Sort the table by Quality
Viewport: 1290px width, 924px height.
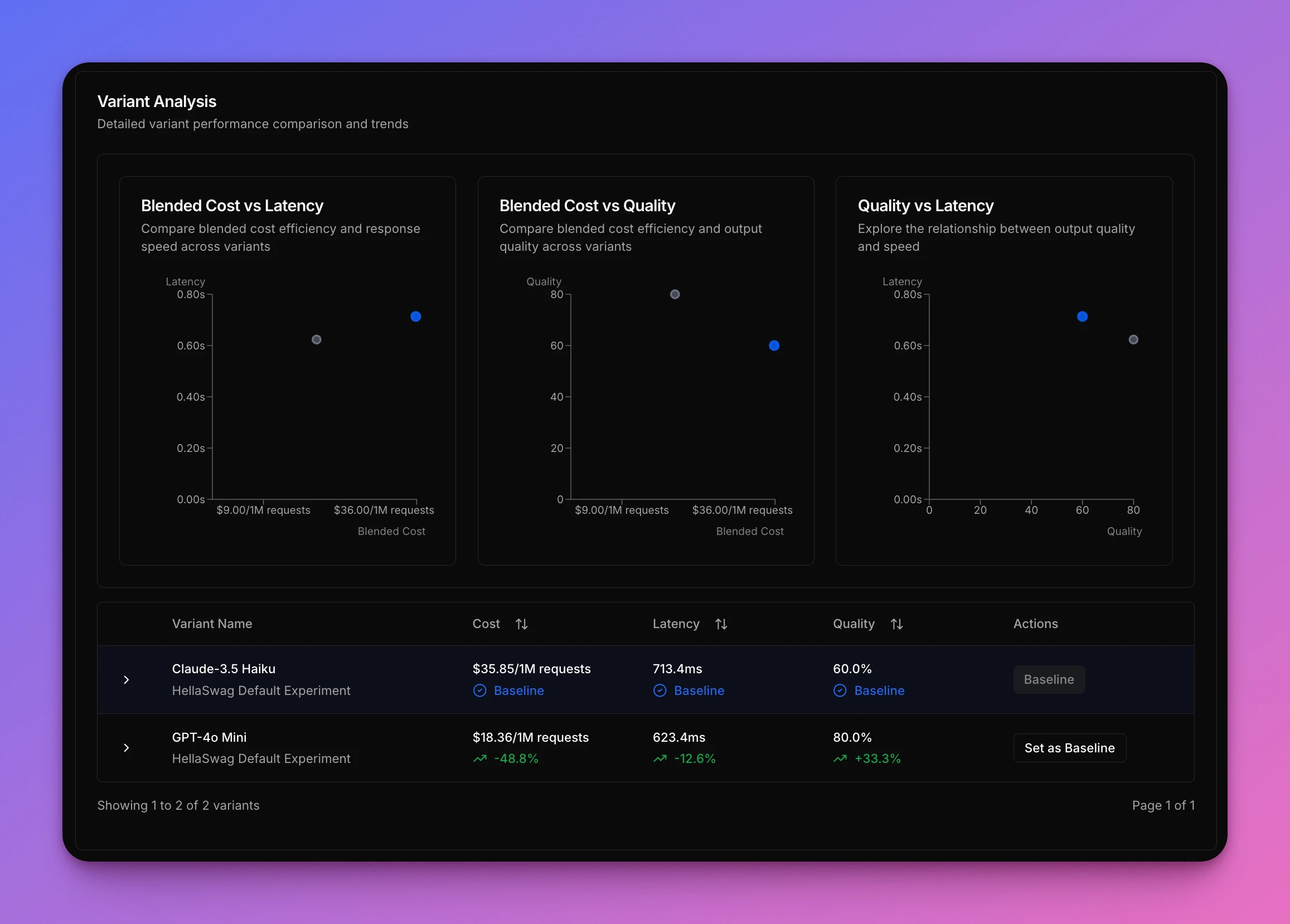point(897,624)
